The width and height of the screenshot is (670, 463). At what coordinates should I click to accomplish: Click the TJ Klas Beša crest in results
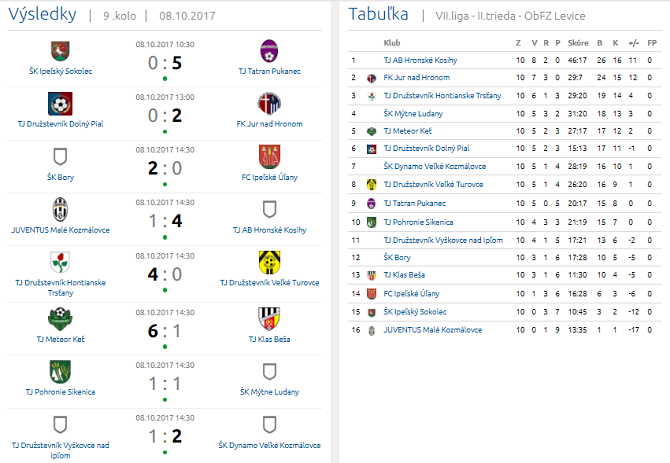pos(268,316)
